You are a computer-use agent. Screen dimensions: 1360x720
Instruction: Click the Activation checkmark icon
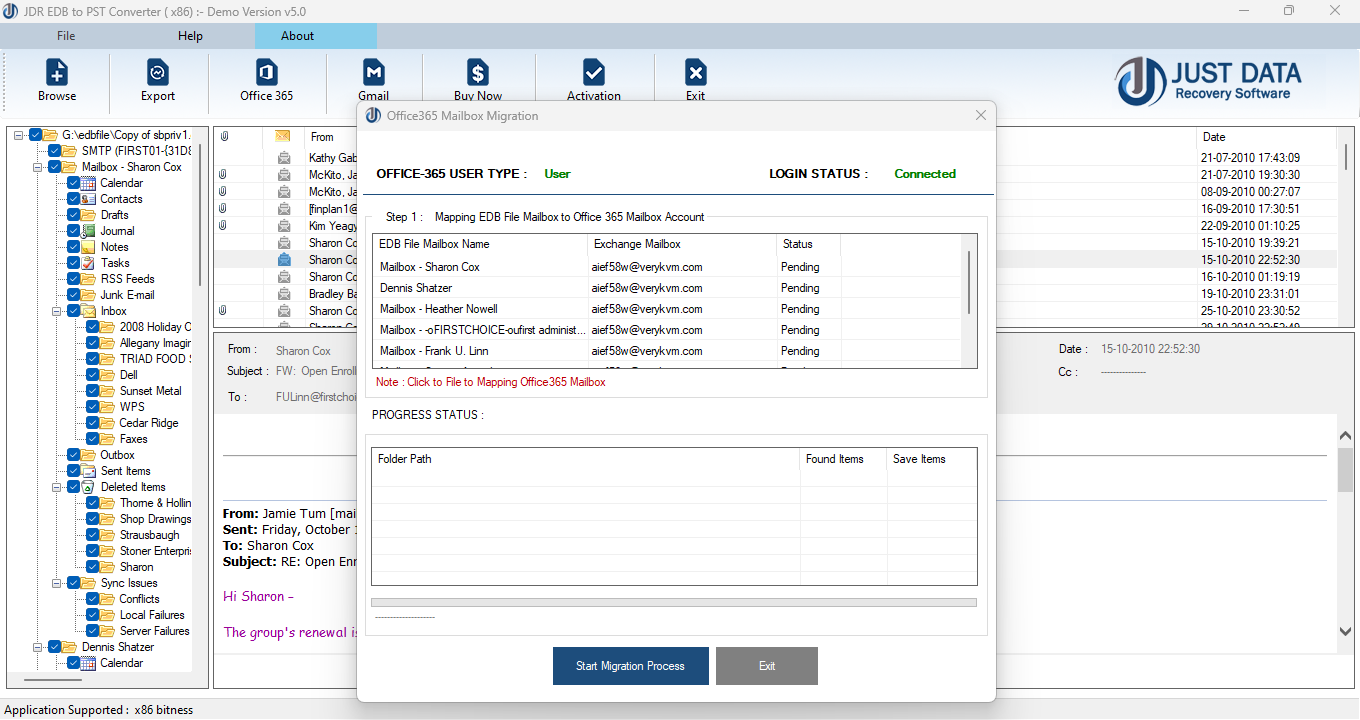(x=593, y=78)
